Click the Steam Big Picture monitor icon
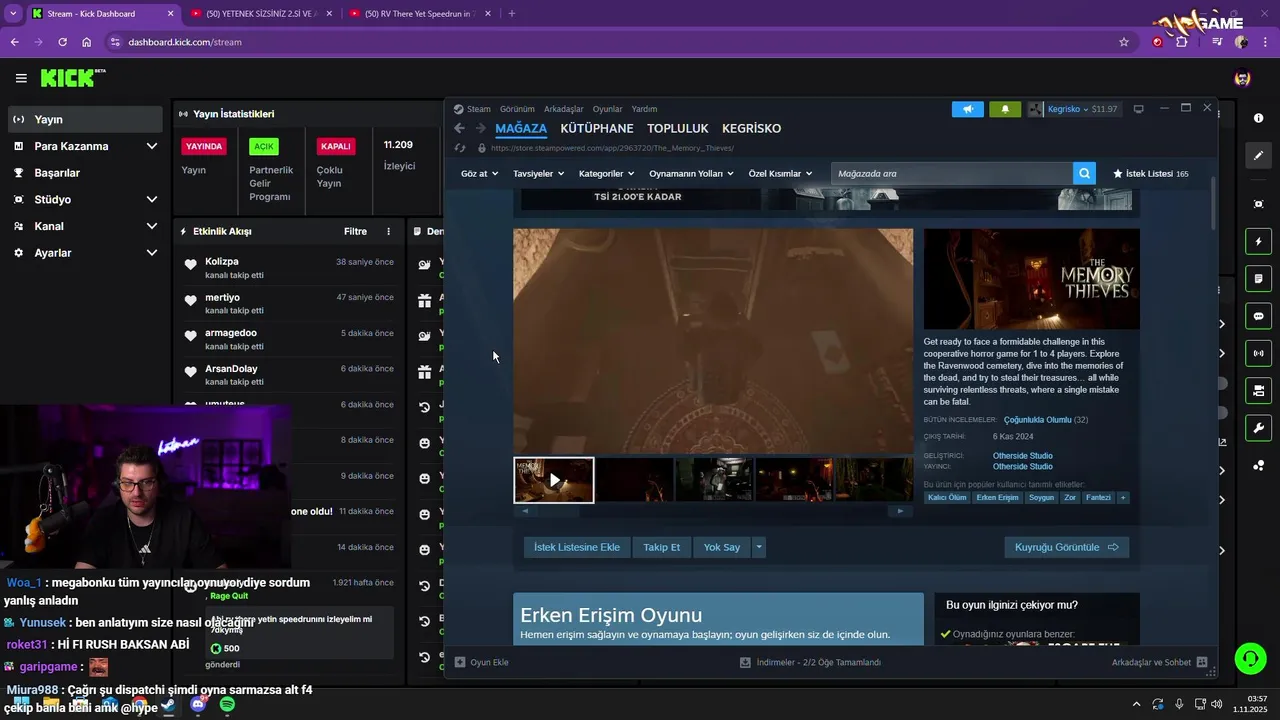 1138,109
